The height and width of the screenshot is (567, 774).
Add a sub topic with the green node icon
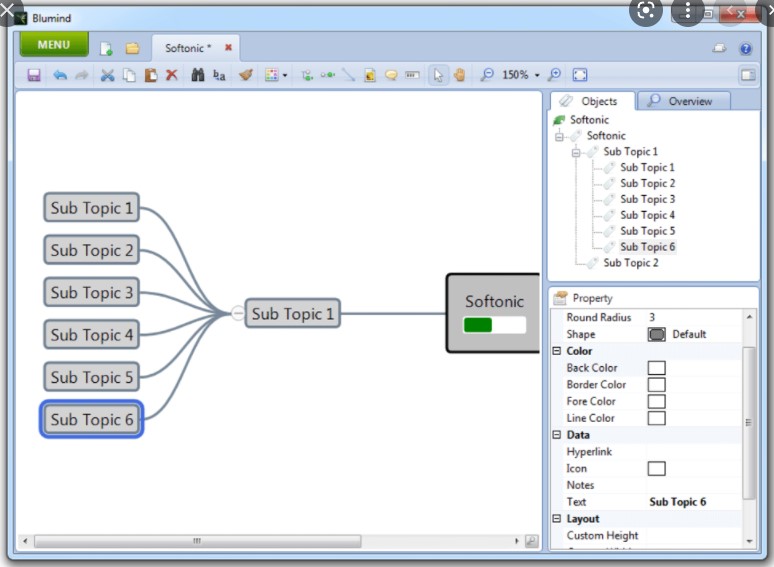coord(307,75)
